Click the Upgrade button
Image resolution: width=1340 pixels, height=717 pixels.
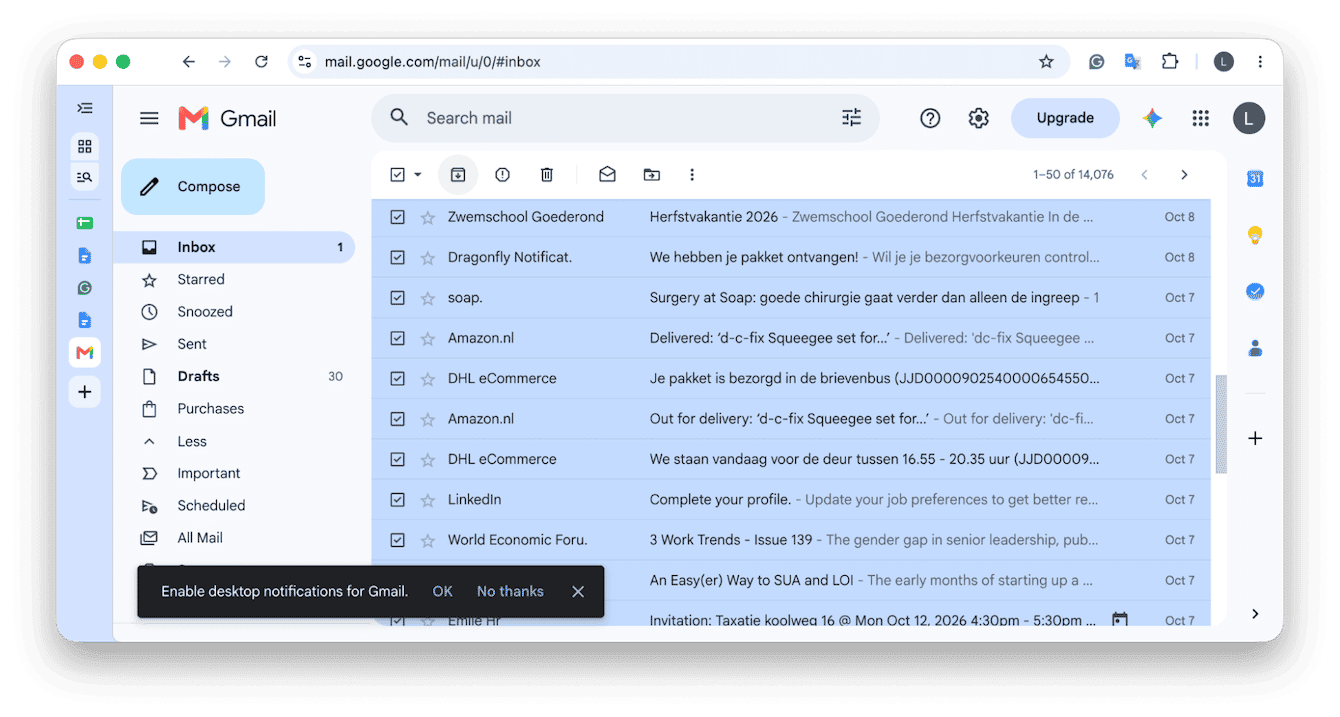point(1065,118)
